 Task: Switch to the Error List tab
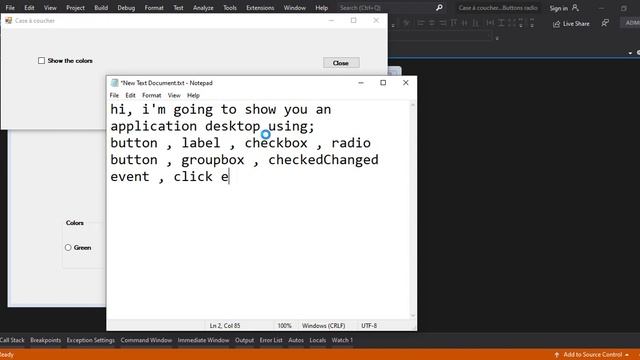tap(271, 340)
